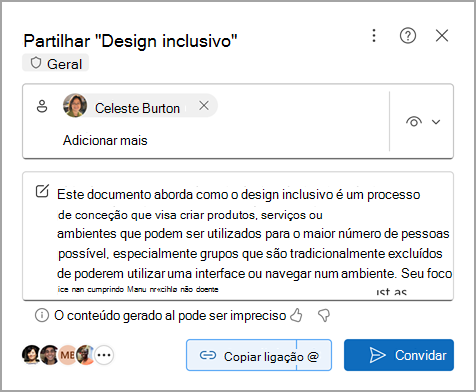Click "O conteúdo gerado" disclaimer text
476x392 pixels.
(170, 315)
